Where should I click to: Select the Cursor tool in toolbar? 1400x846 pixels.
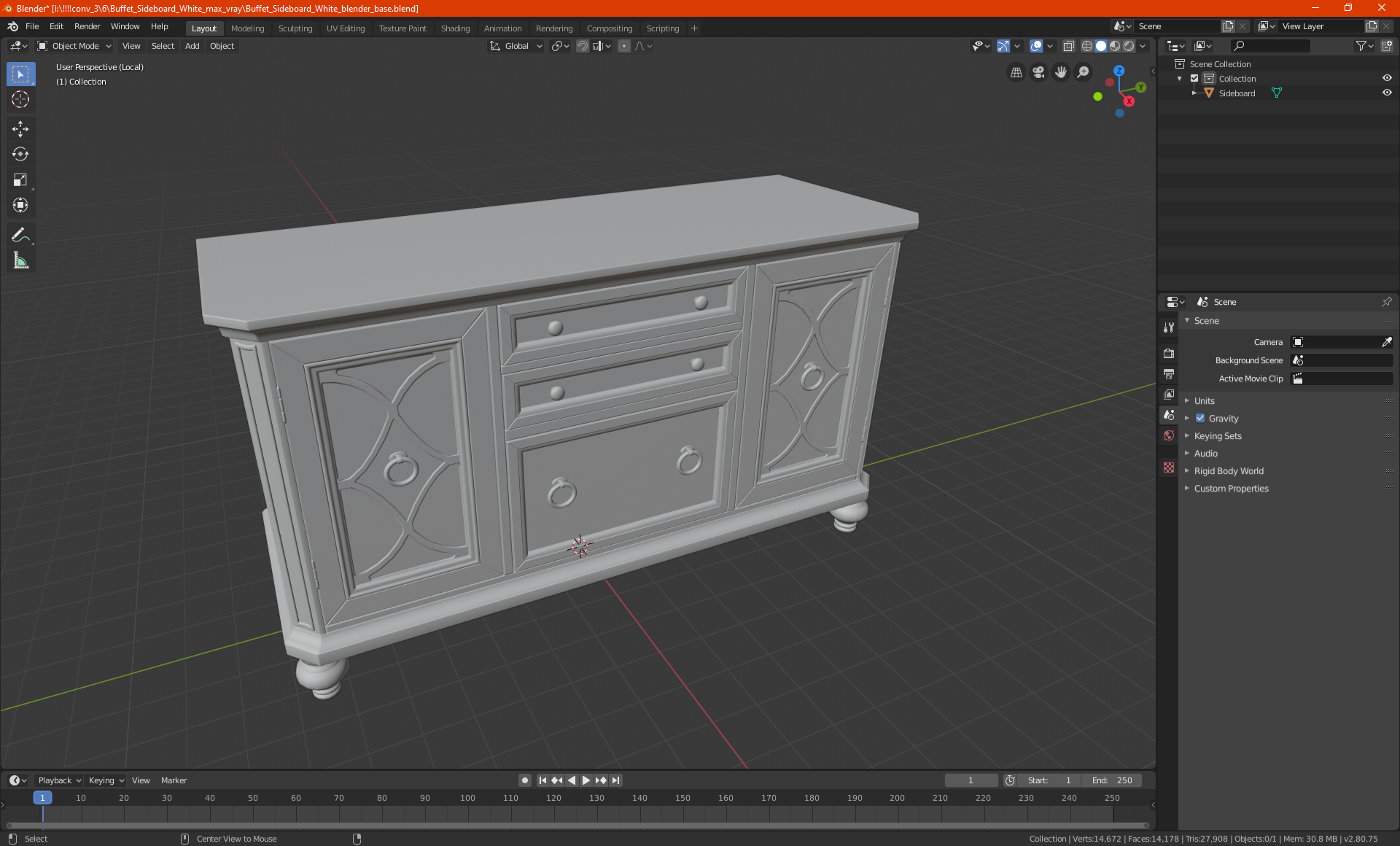(x=20, y=100)
